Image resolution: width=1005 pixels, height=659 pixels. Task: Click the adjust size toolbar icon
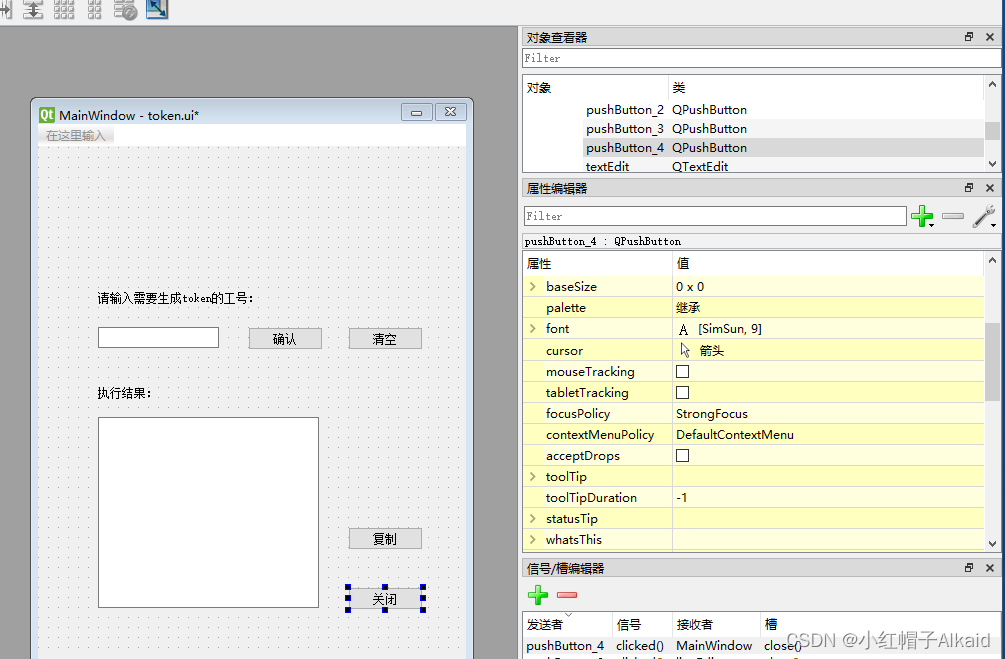coord(157,9)
